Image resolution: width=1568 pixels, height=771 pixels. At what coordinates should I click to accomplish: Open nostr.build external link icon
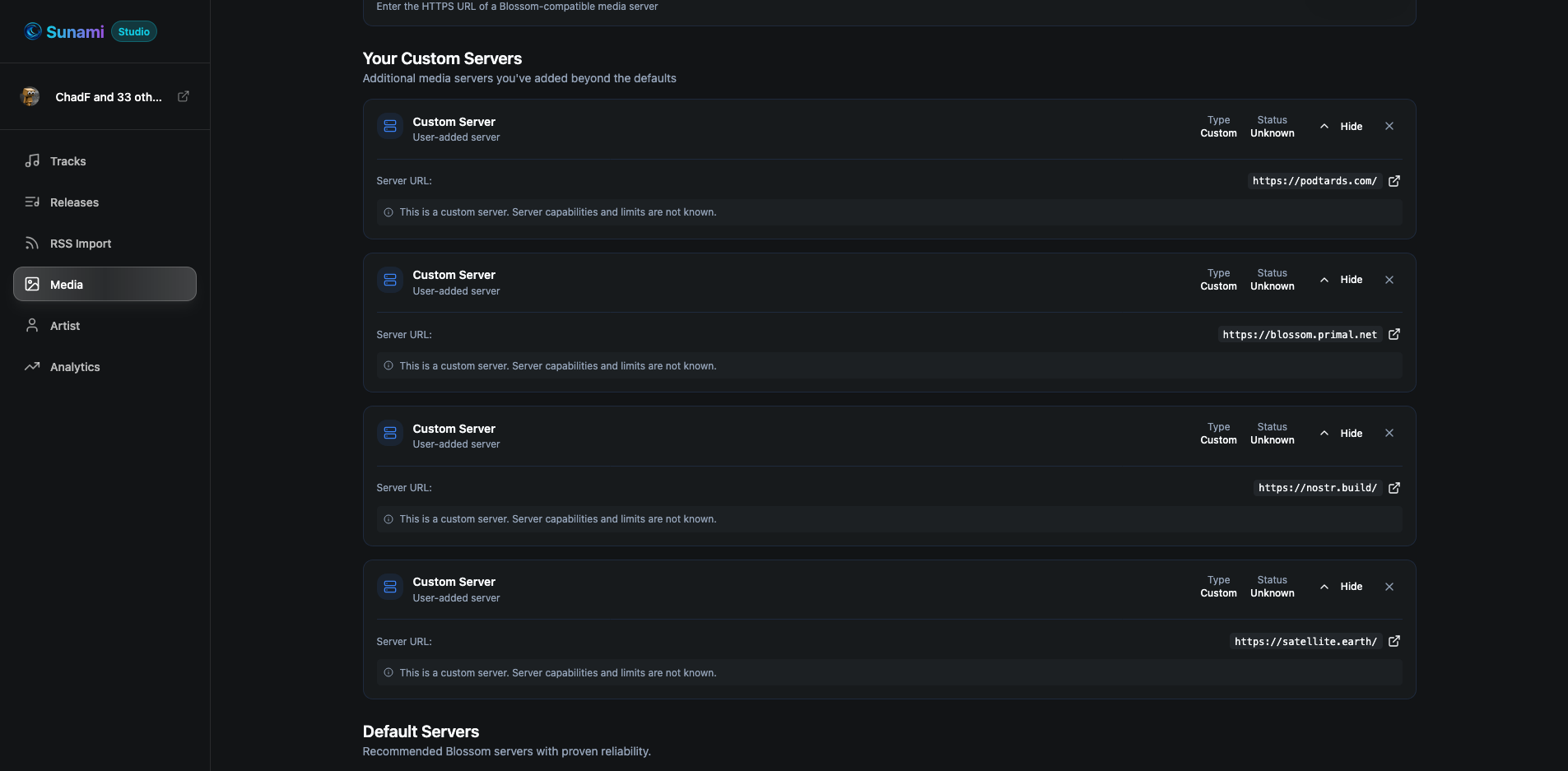[1394, 488]
